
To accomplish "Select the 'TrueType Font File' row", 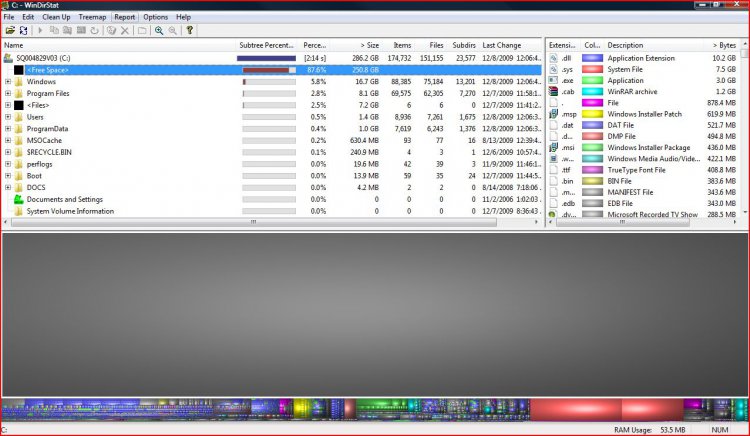I will (x=643, y=170).
